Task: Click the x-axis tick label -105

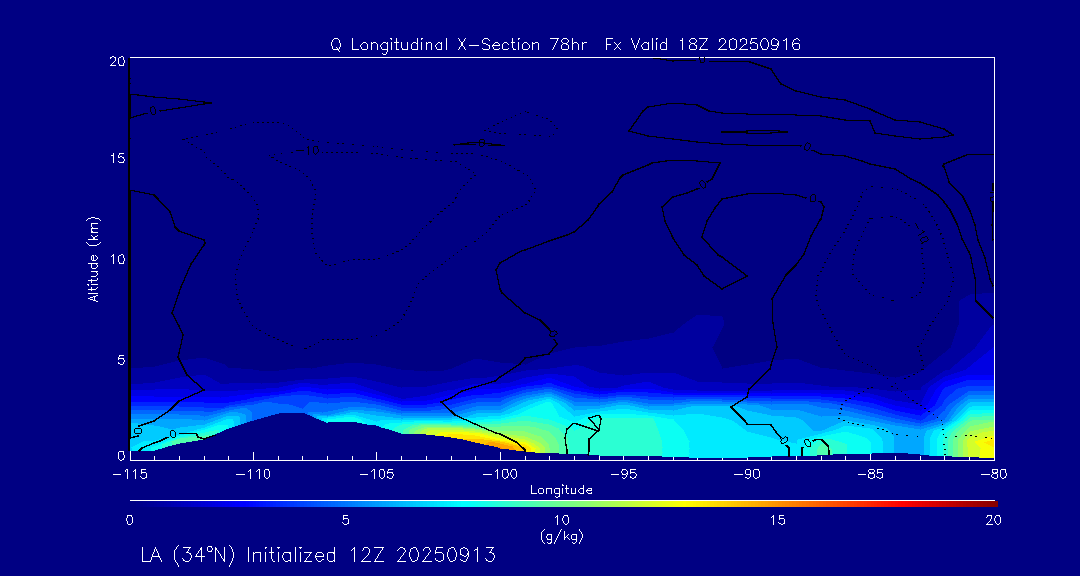Action: [x=377, y=475]
